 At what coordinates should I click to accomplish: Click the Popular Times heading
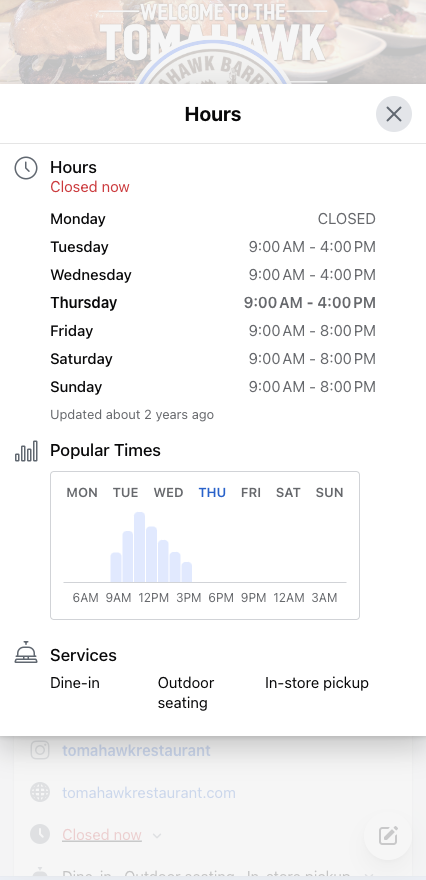pyautogui.click(x=106, y=450)
